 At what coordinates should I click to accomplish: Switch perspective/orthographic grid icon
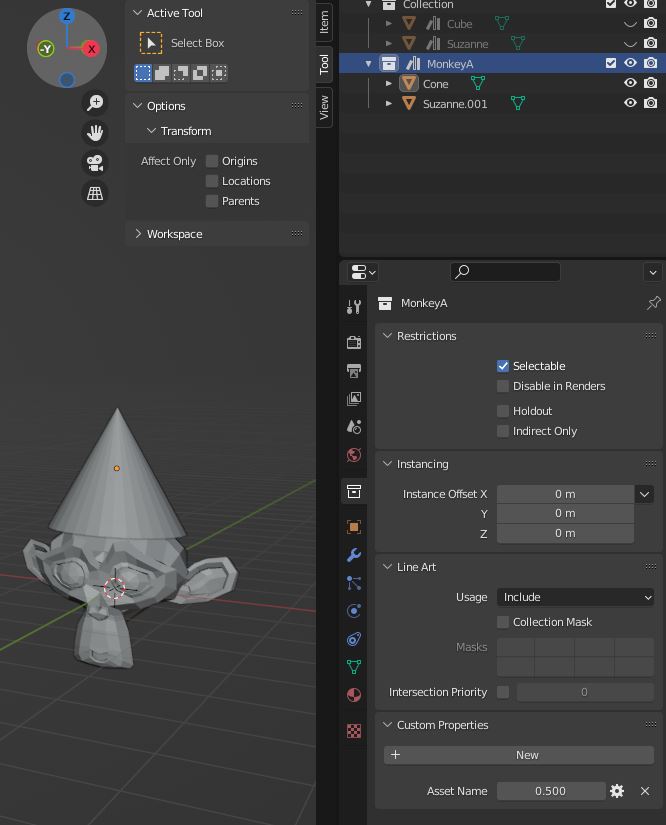(95, 194)
